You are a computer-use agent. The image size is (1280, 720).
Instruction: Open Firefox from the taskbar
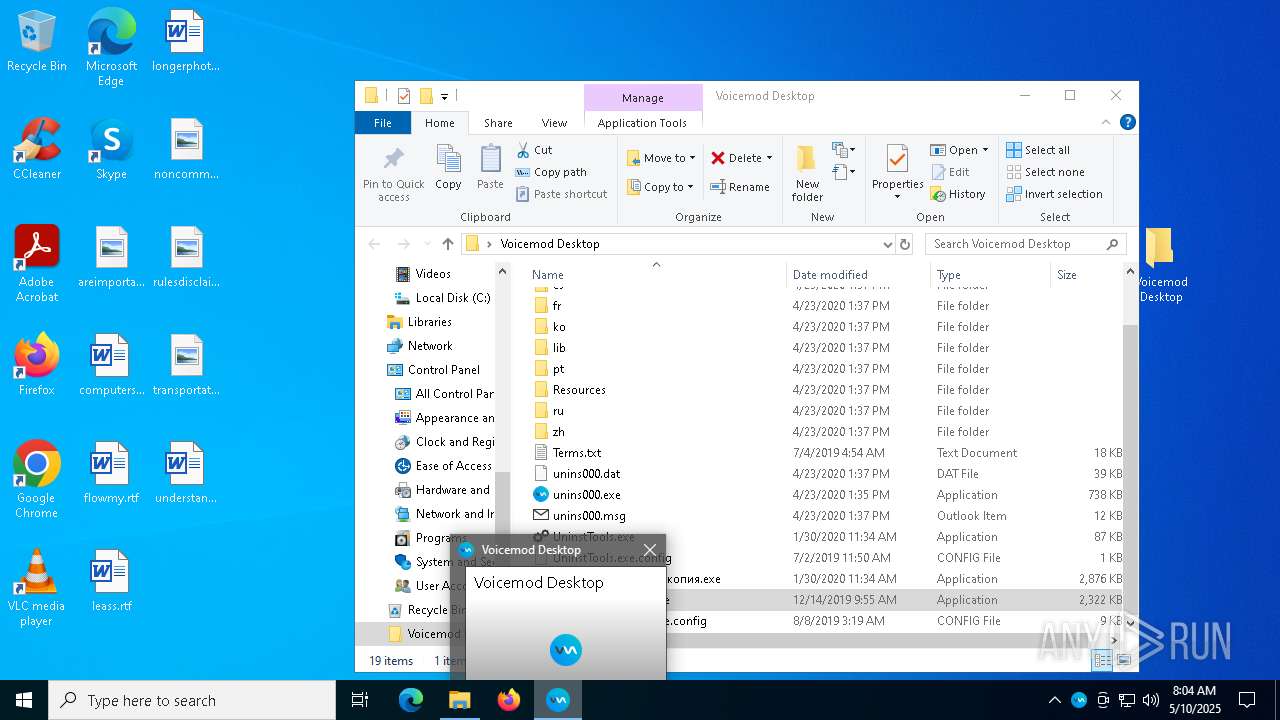[x=509, y=700]
